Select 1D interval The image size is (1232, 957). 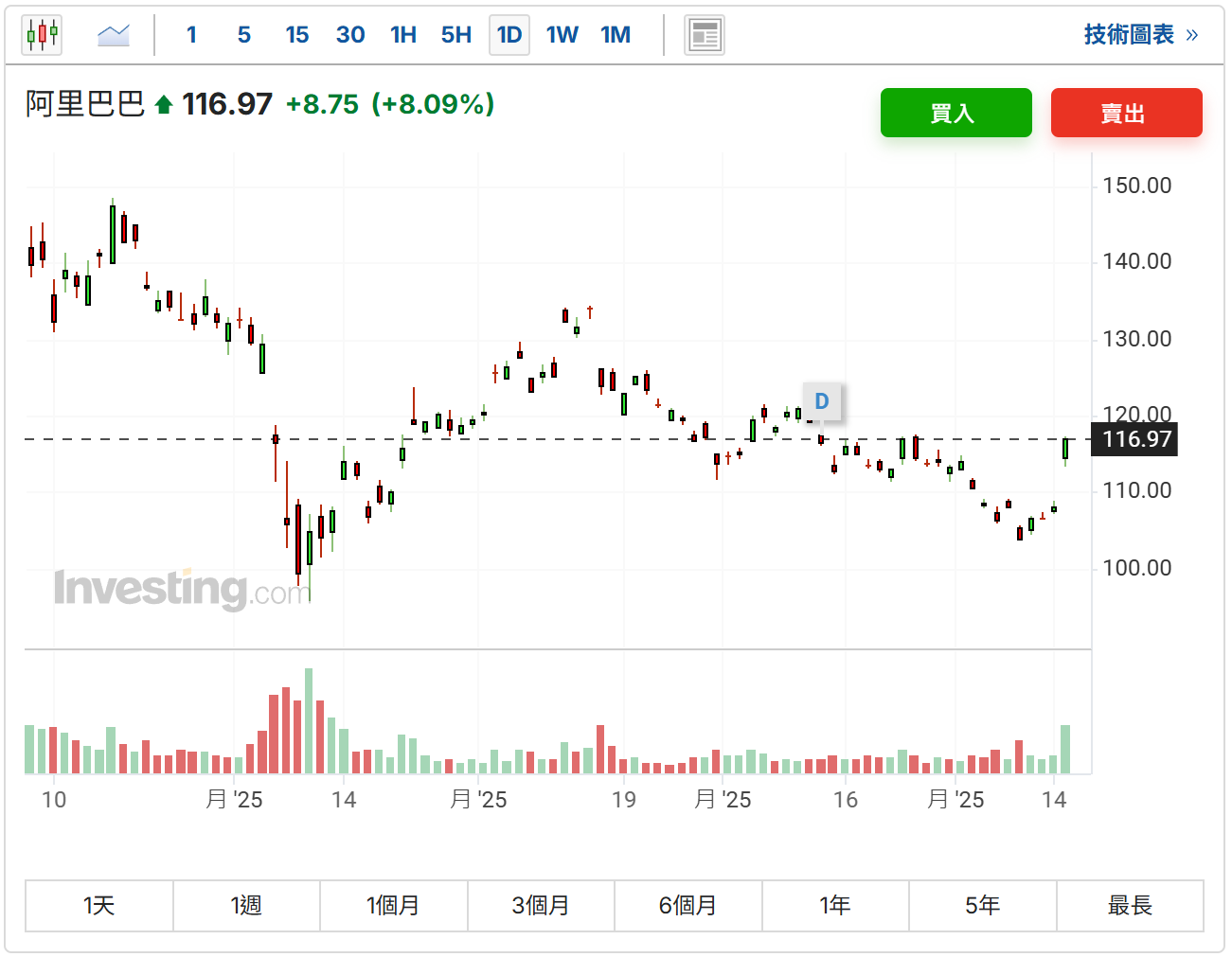pos(509,35)
